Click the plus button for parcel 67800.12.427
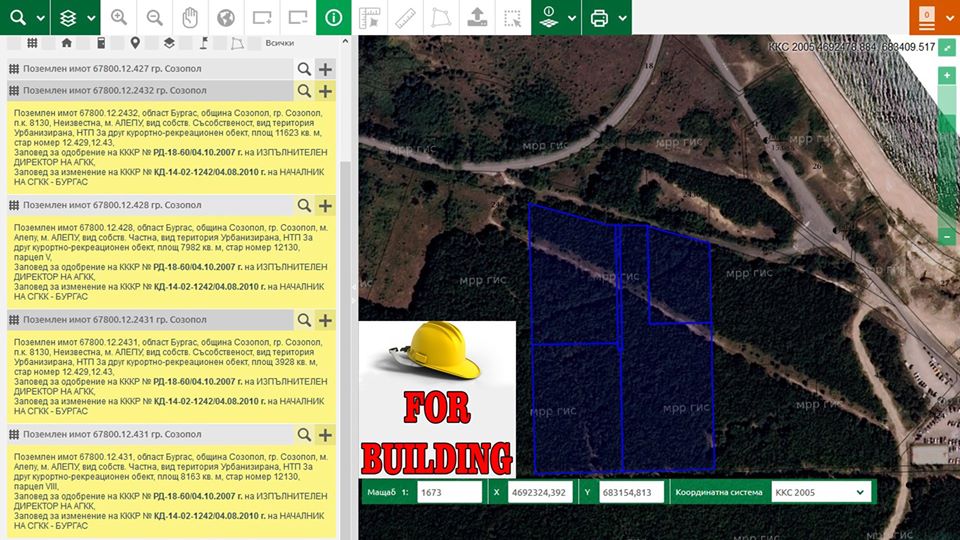 coord(325,69)
